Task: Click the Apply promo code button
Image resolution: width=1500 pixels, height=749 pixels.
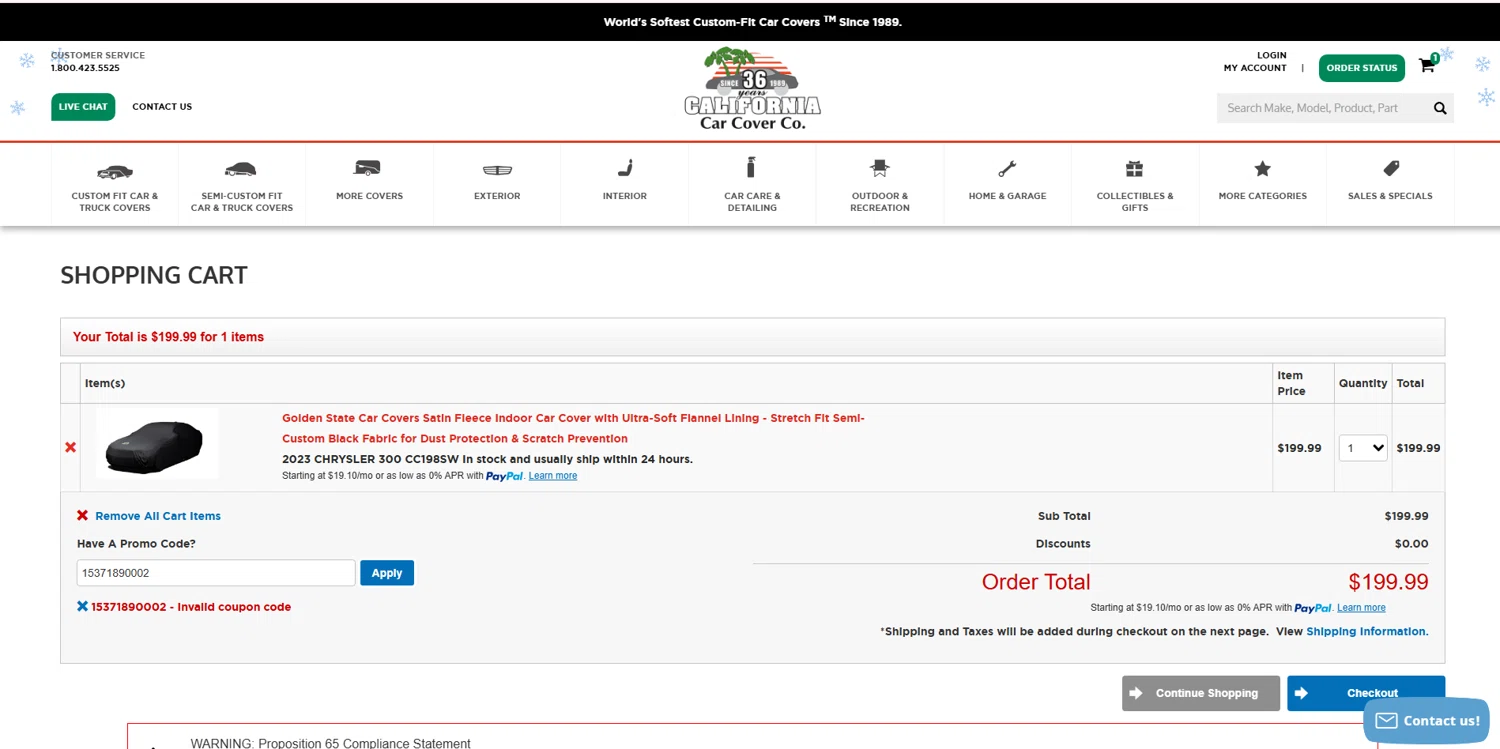Action: tap(387, 573)
